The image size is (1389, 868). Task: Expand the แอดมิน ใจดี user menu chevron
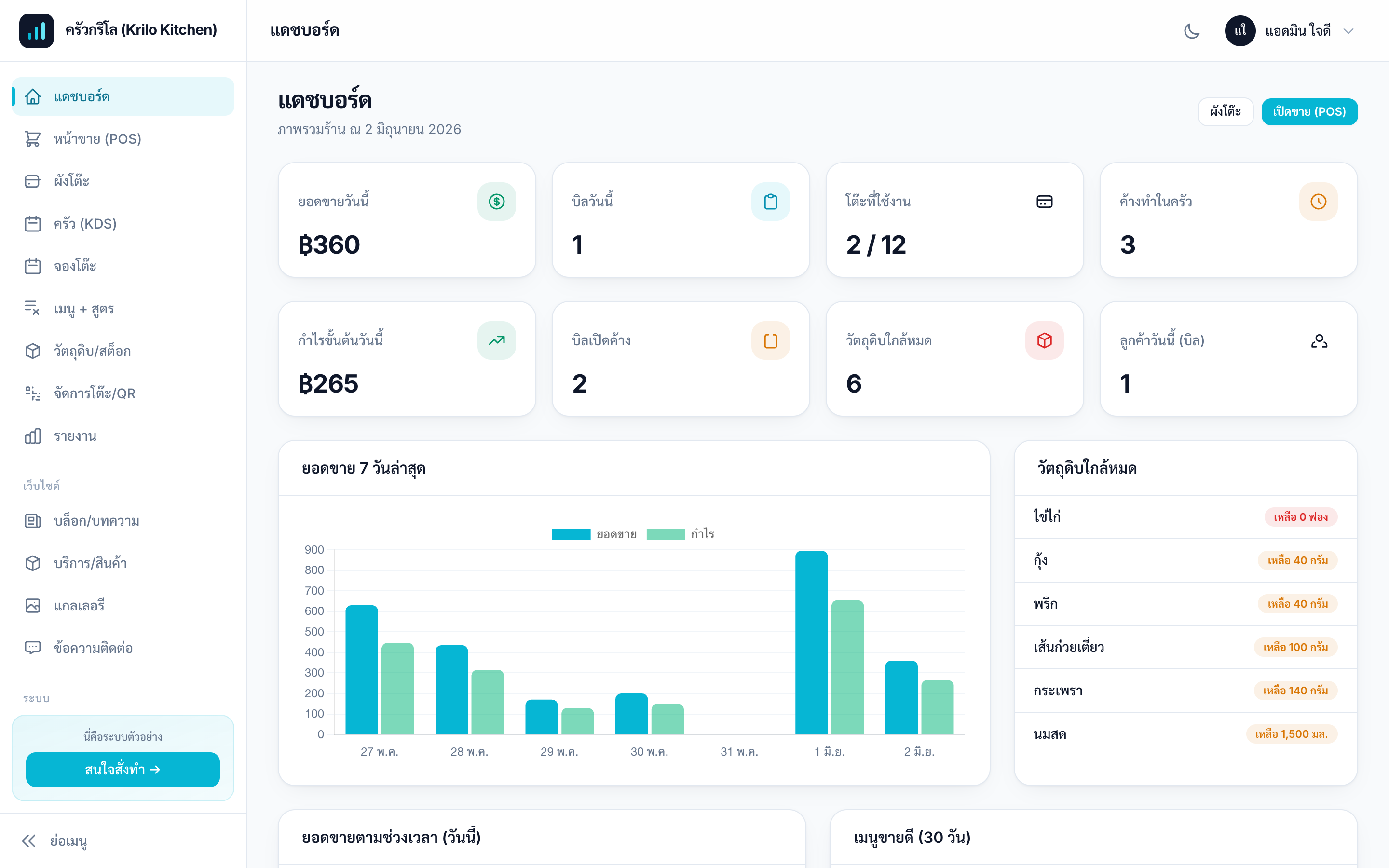[x=1349, y=31]
